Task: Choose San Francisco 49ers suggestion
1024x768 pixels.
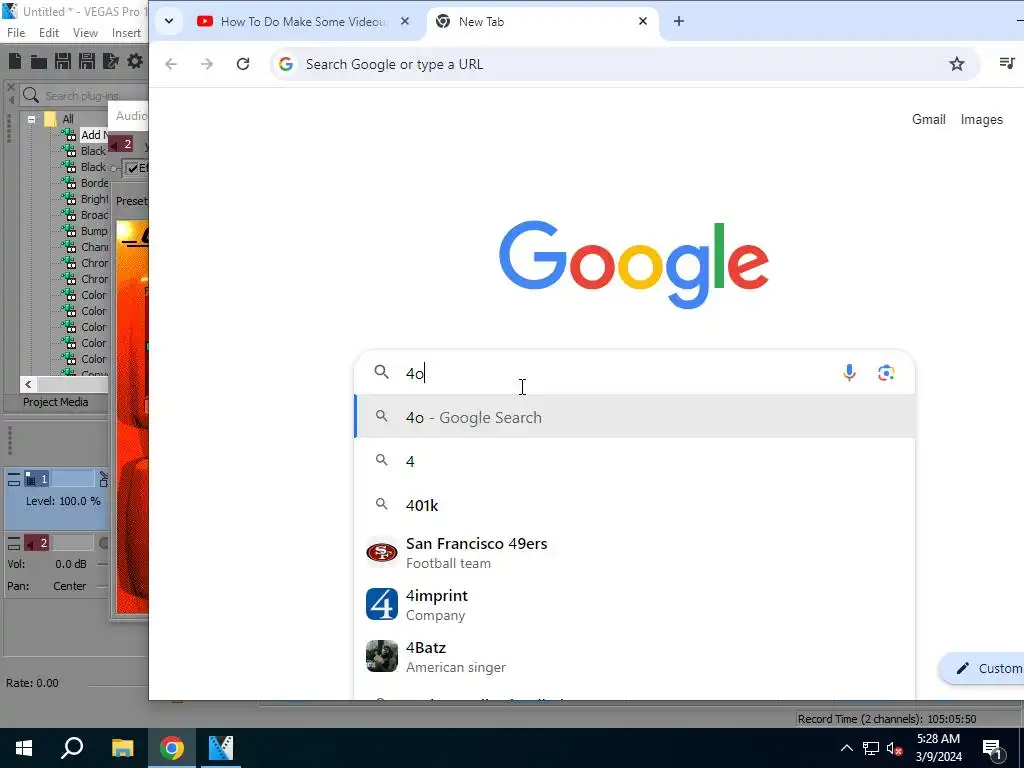Action: coord(635,552)
